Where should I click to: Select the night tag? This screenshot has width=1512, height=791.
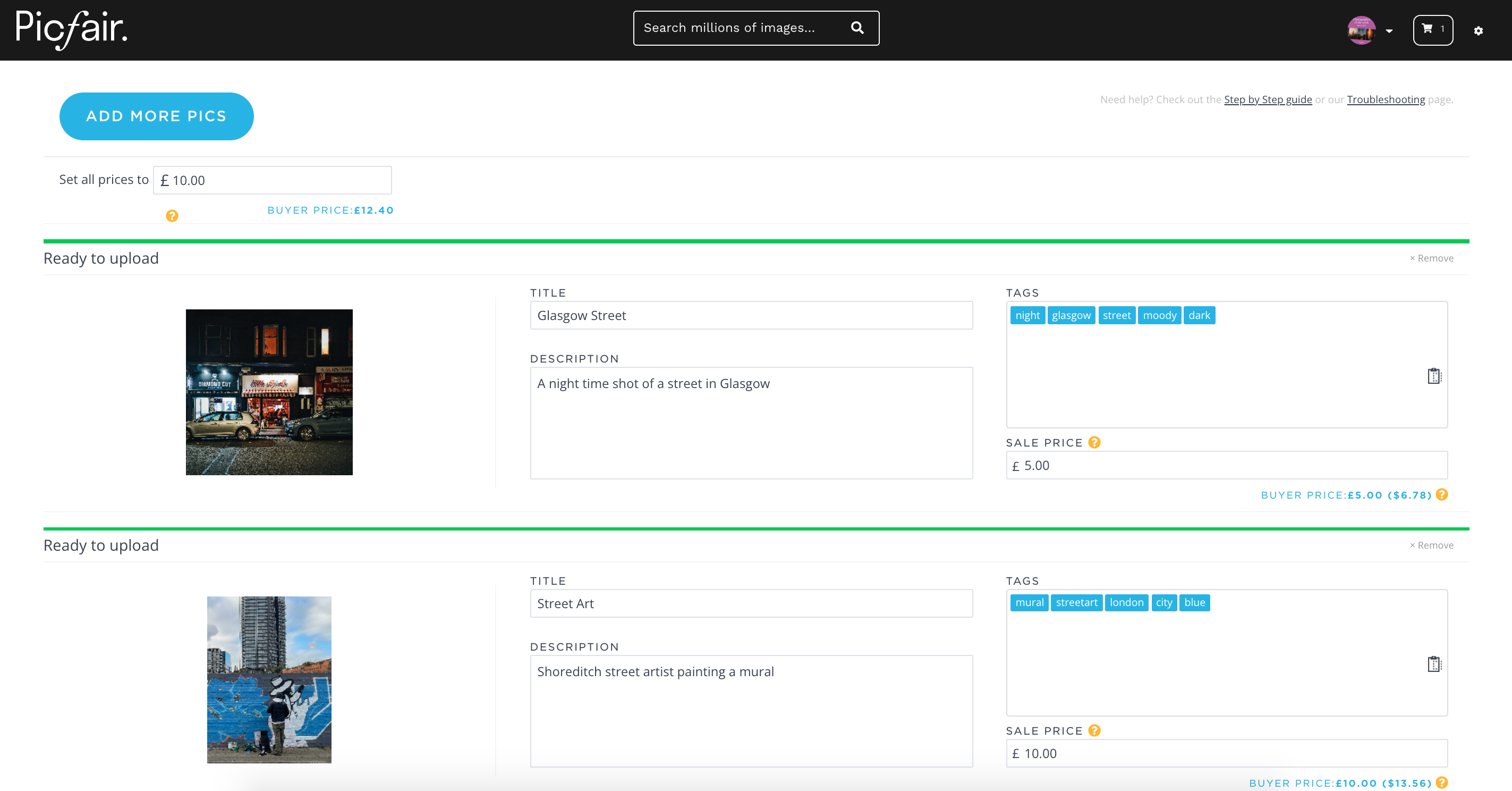click(1027, 315)
